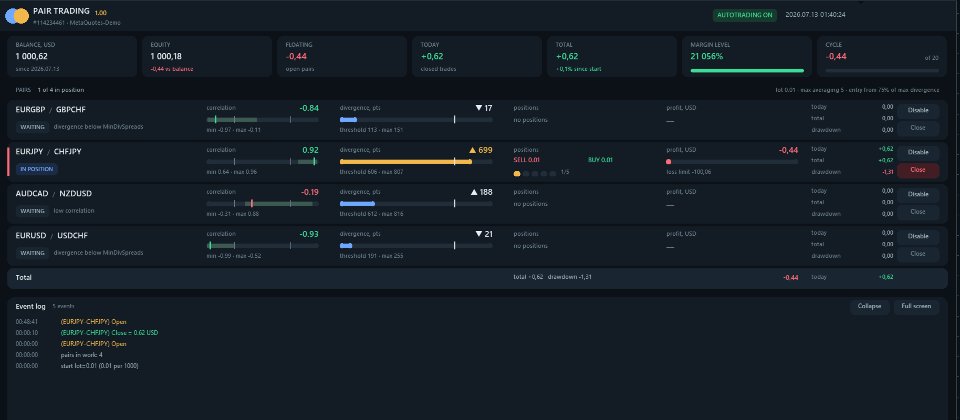Image resolution: width=960 pixels, height=420 pixels.
Task: Select the AUDCAD / NZDUSD pair name
Action: [53, 193]
